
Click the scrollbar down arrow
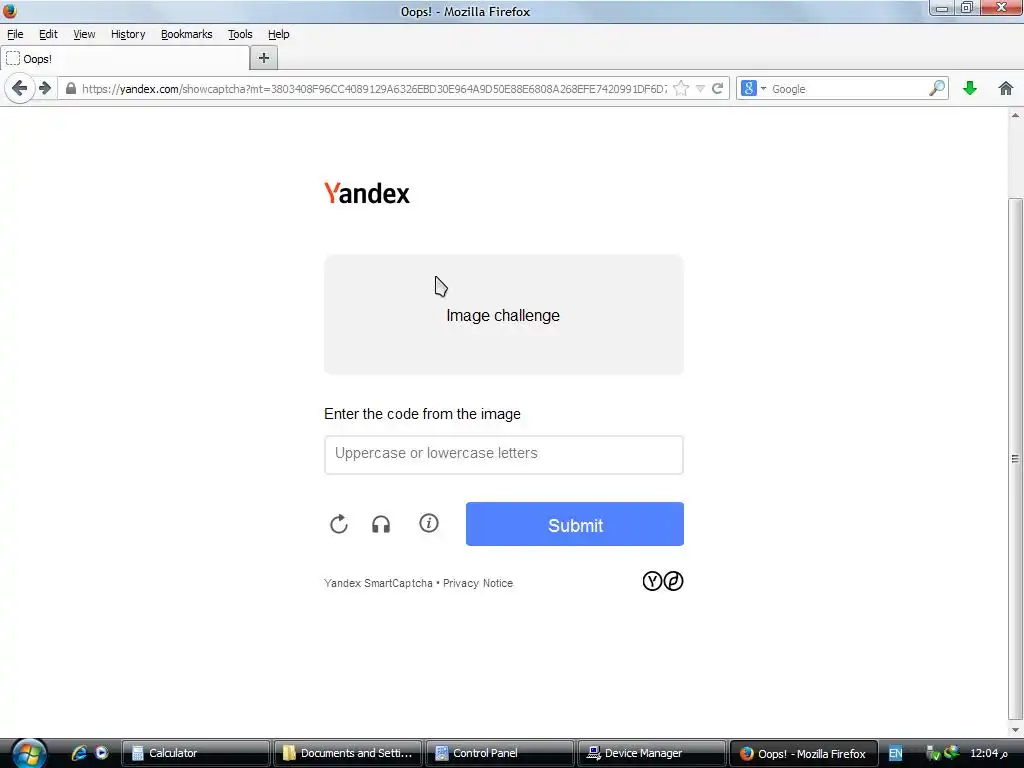1015,730
